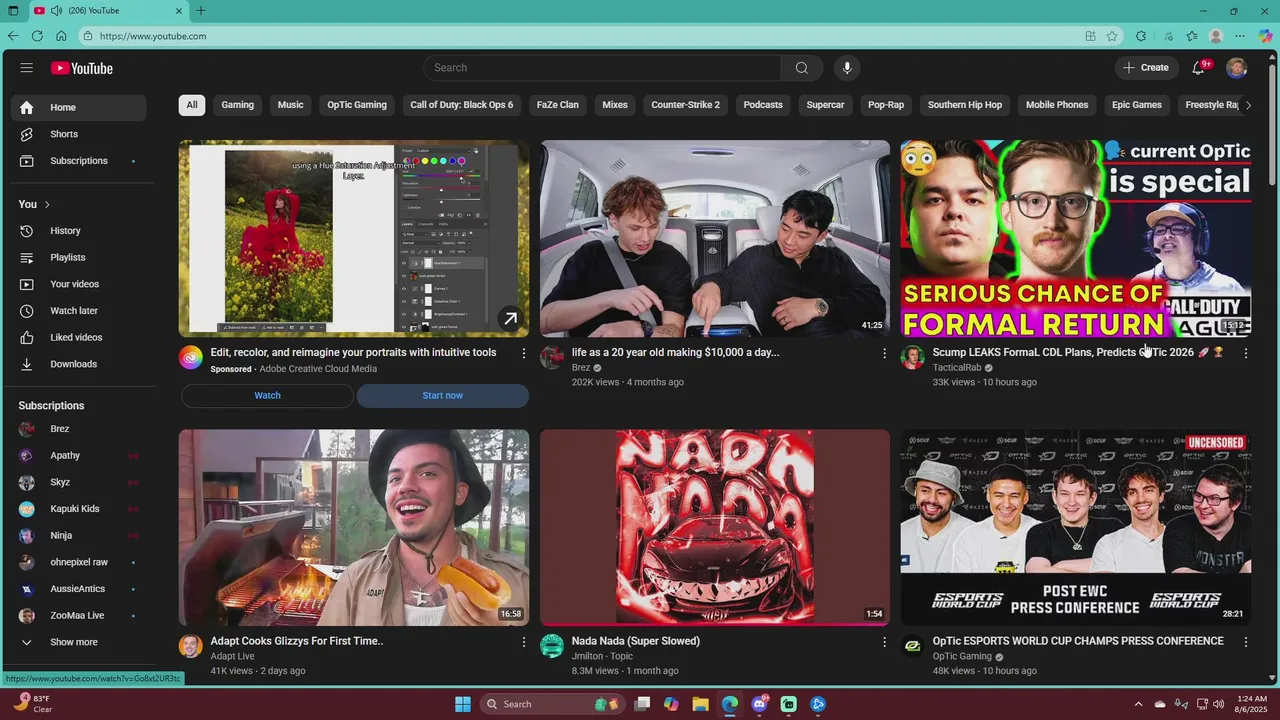This screenshot has width=1280, height=720.
Task: Open Microsoft Edge from taskbar
Action: [730, 704]
